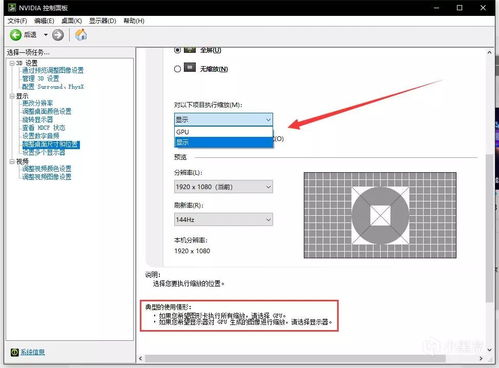
Task: Click the scaling preview test pattern
Action: (x=380, y=215)
